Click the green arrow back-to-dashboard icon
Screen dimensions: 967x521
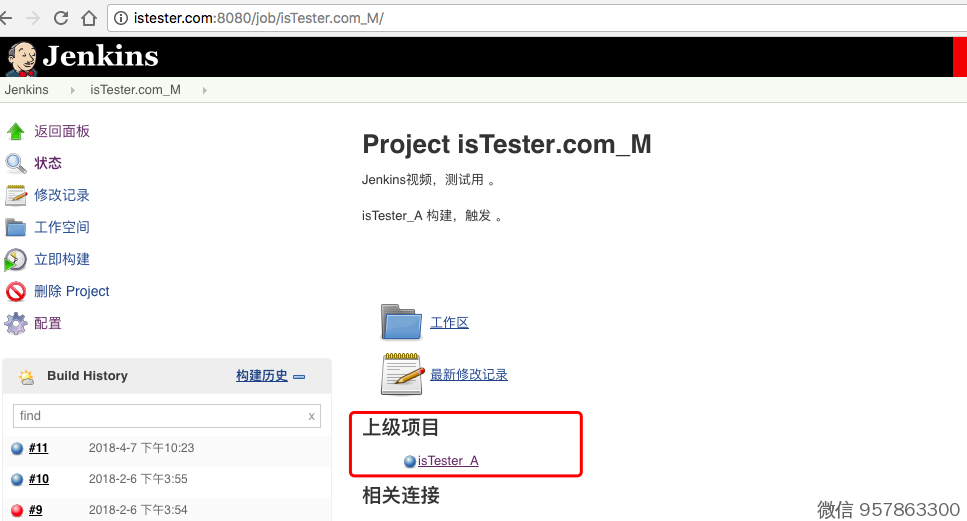(15, 131)
